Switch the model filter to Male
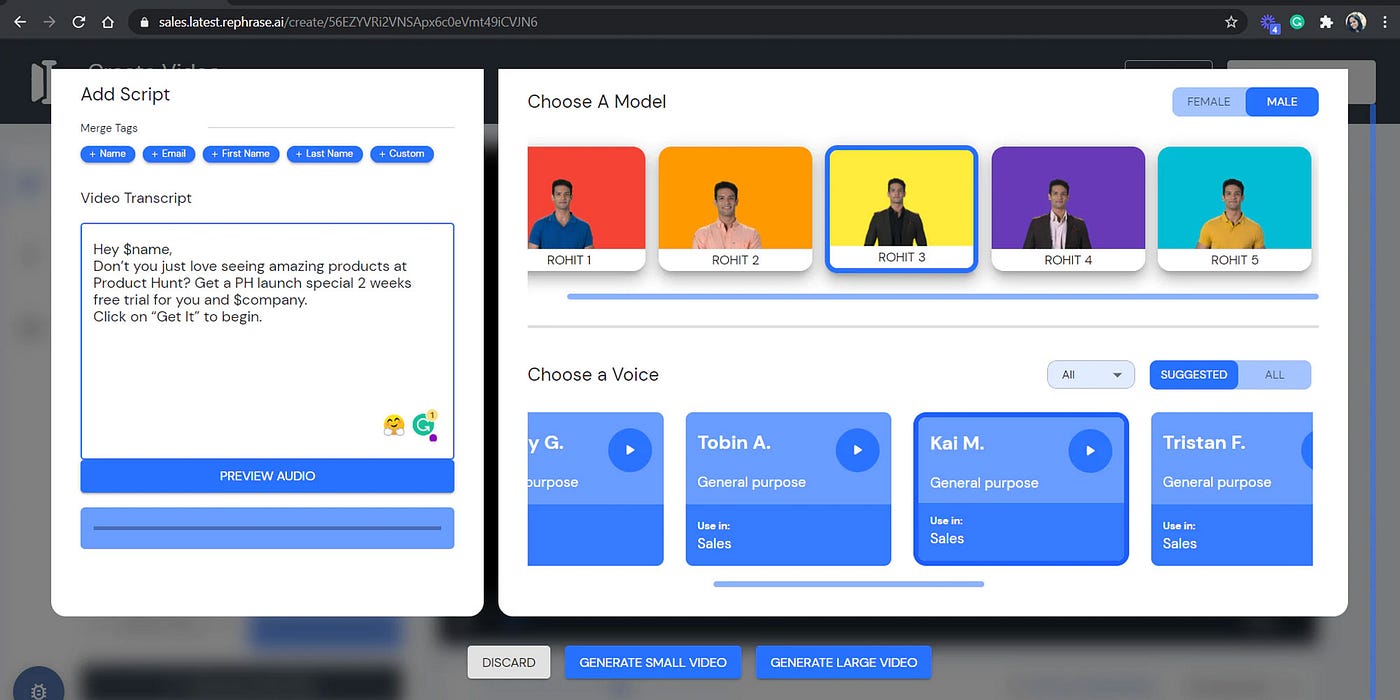The image size is (1400, 700). click(x=1282, y=101)
